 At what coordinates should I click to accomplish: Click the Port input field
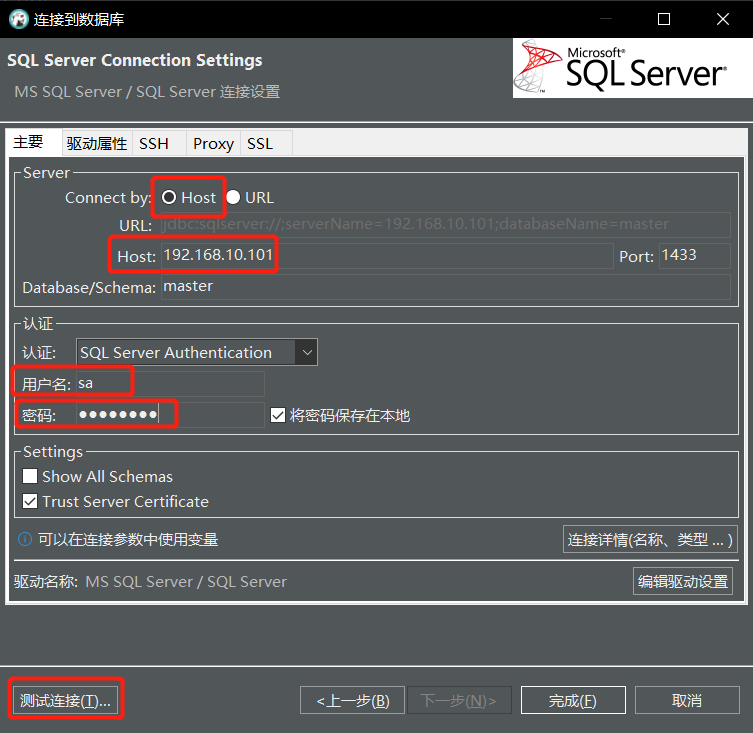[x=694, y=256]
